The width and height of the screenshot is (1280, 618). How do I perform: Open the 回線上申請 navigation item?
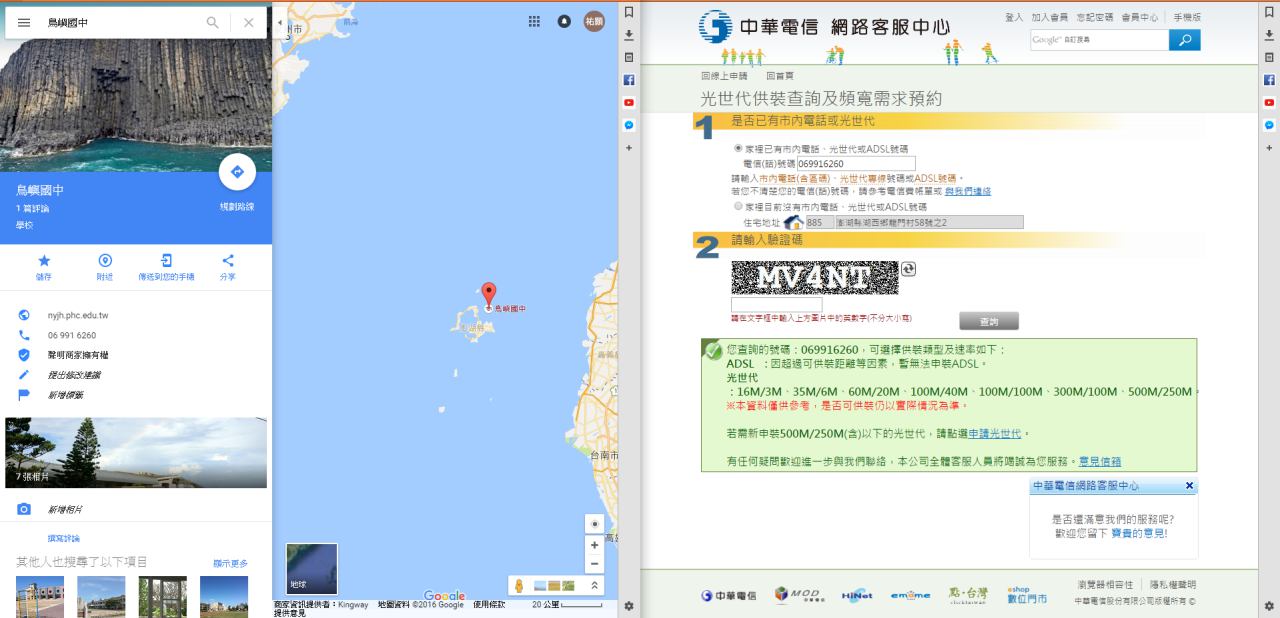pos(724,76)
